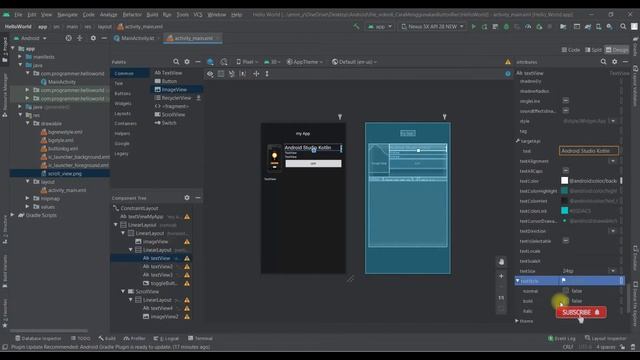The width and height of the screenshot is (640, 360).
Task: Click the View Options eye icon in design toolbar
Action: pos(210,74)
